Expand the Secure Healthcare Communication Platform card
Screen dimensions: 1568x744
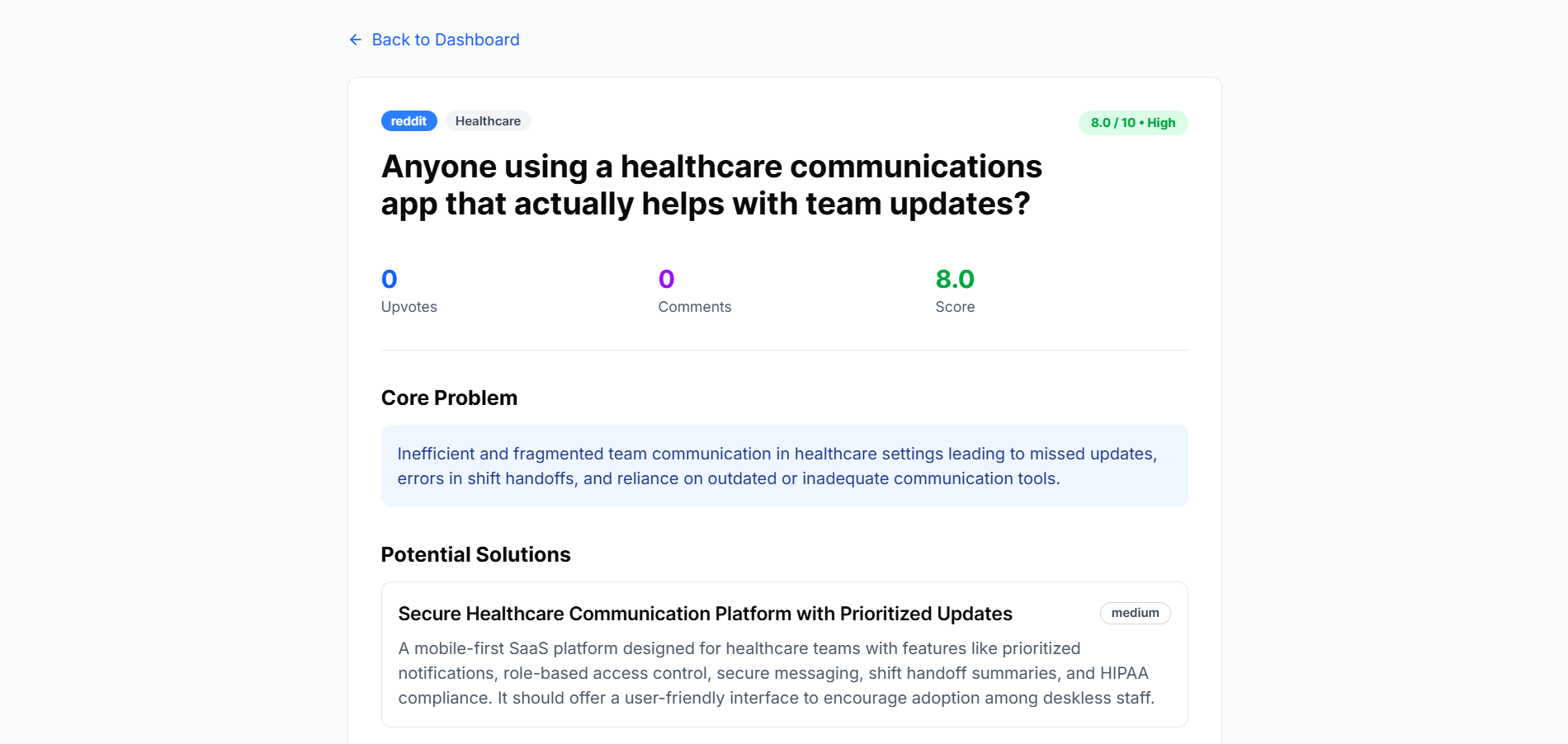705,614
